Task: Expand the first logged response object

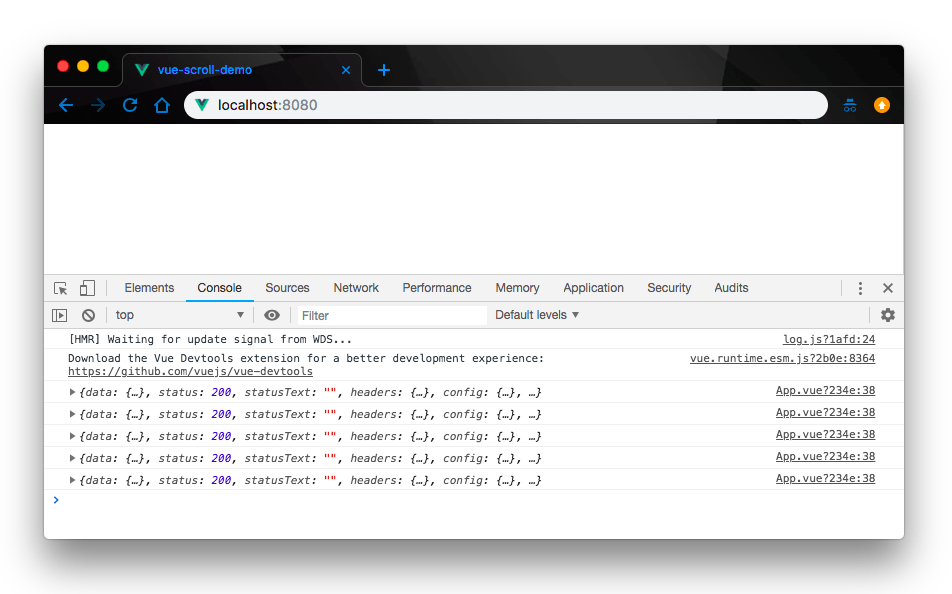Action: (72, 392)
